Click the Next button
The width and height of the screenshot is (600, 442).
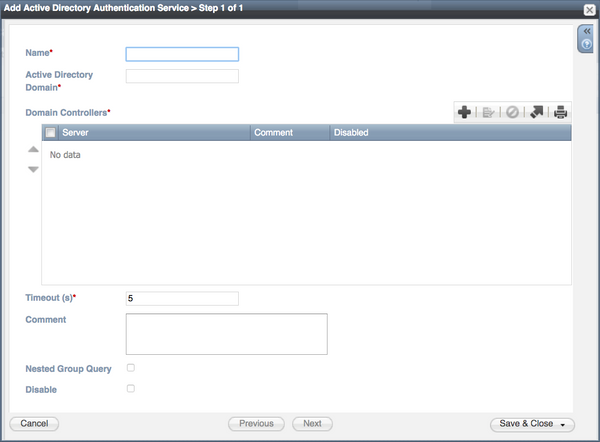coord(312,424)
